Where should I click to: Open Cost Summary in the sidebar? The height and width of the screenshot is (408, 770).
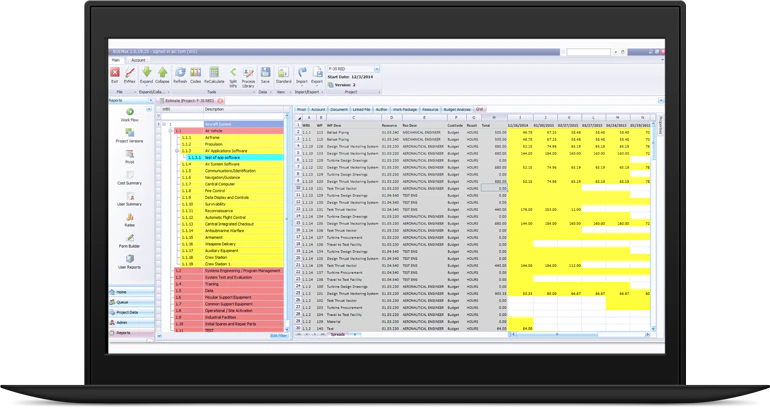(x=130, y=175)
